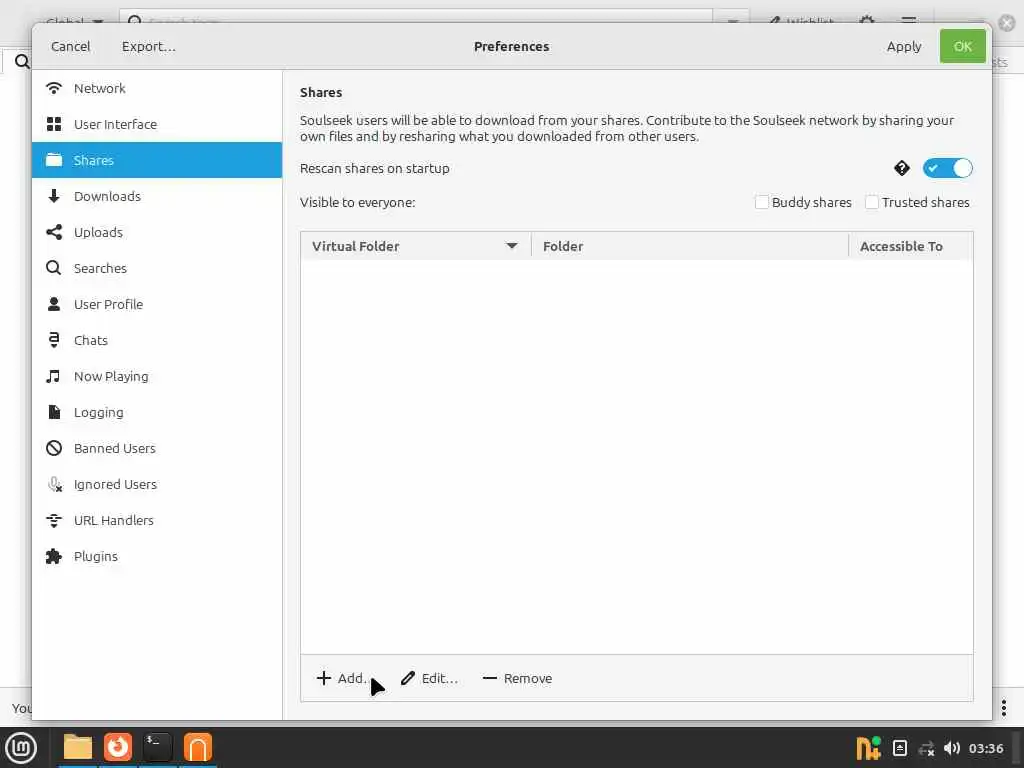This screenshot has height=768, width=1024.
Task: Open the Linux Mint start menu
Action: coord(21,748)
